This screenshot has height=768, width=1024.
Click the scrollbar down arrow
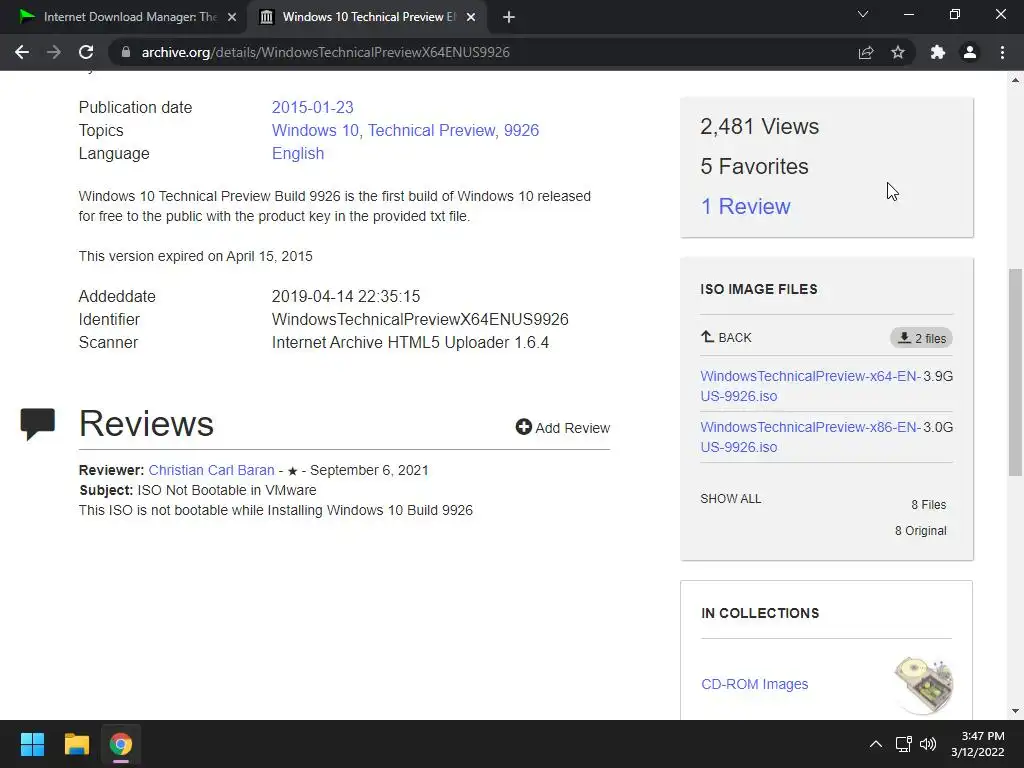[1015, 711]
